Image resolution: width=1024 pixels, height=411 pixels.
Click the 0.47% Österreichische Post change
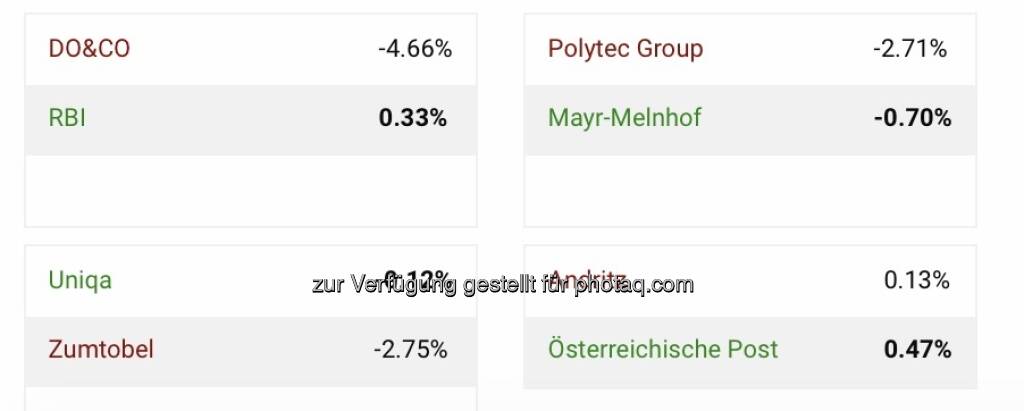click(917, 350)
